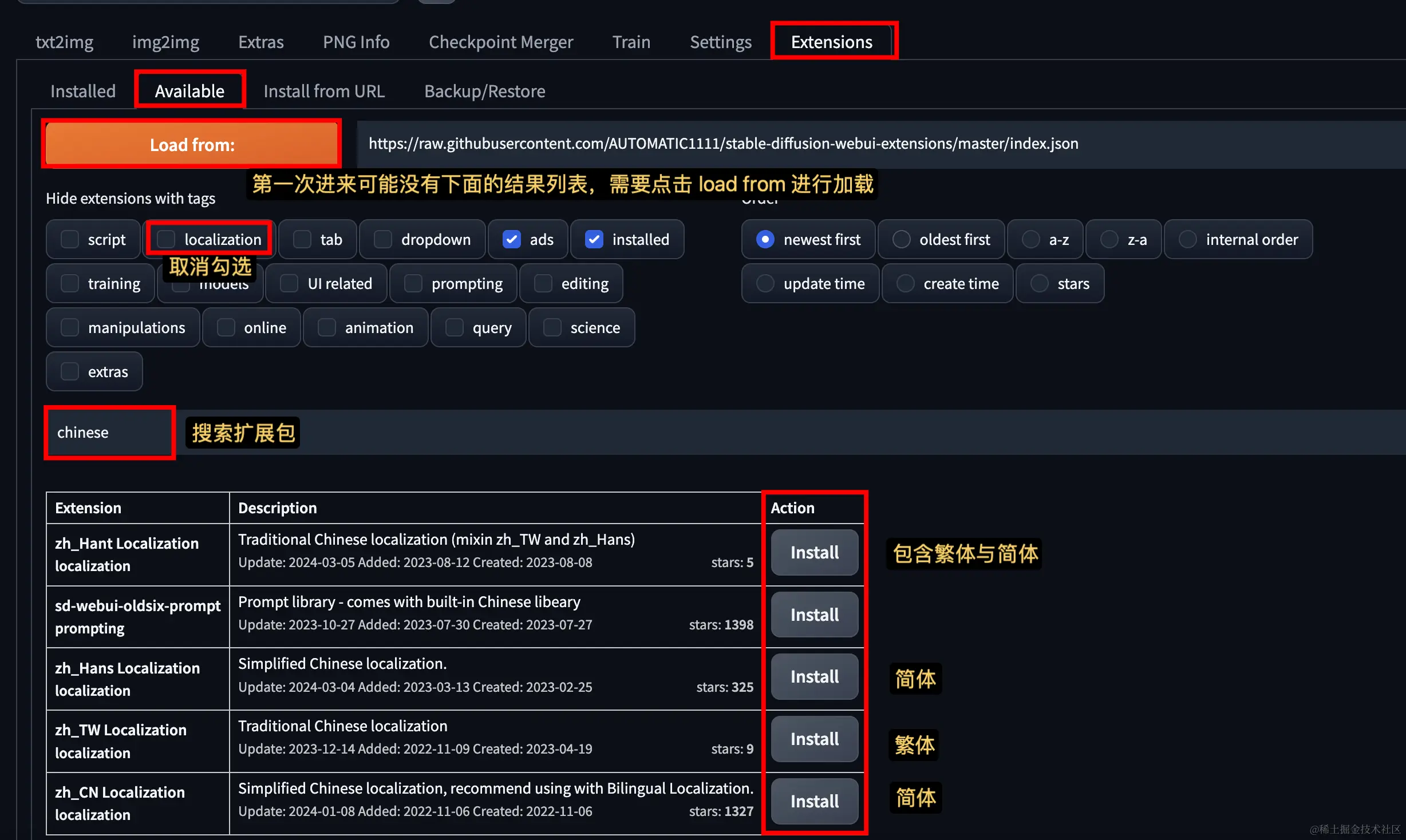Check the UI related tag checkbox
Image resolution: width=1406 pixels, height=840 pixels.
(x=289, y=283)
